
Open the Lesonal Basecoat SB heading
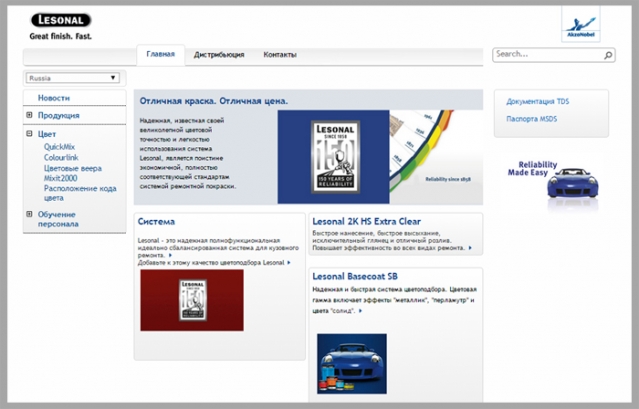point(355,276)
